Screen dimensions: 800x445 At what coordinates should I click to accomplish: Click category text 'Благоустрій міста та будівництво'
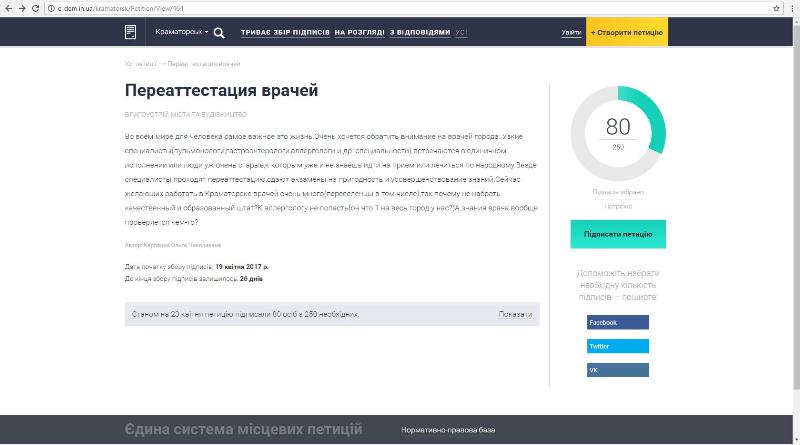pos(186,115)
